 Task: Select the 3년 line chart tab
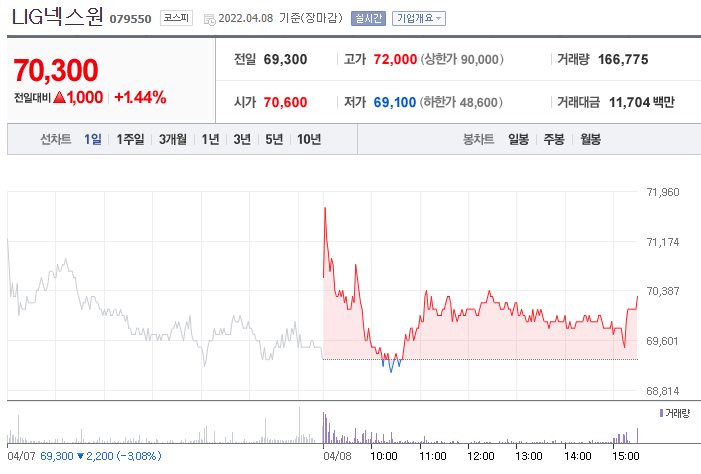click(242, 139)
